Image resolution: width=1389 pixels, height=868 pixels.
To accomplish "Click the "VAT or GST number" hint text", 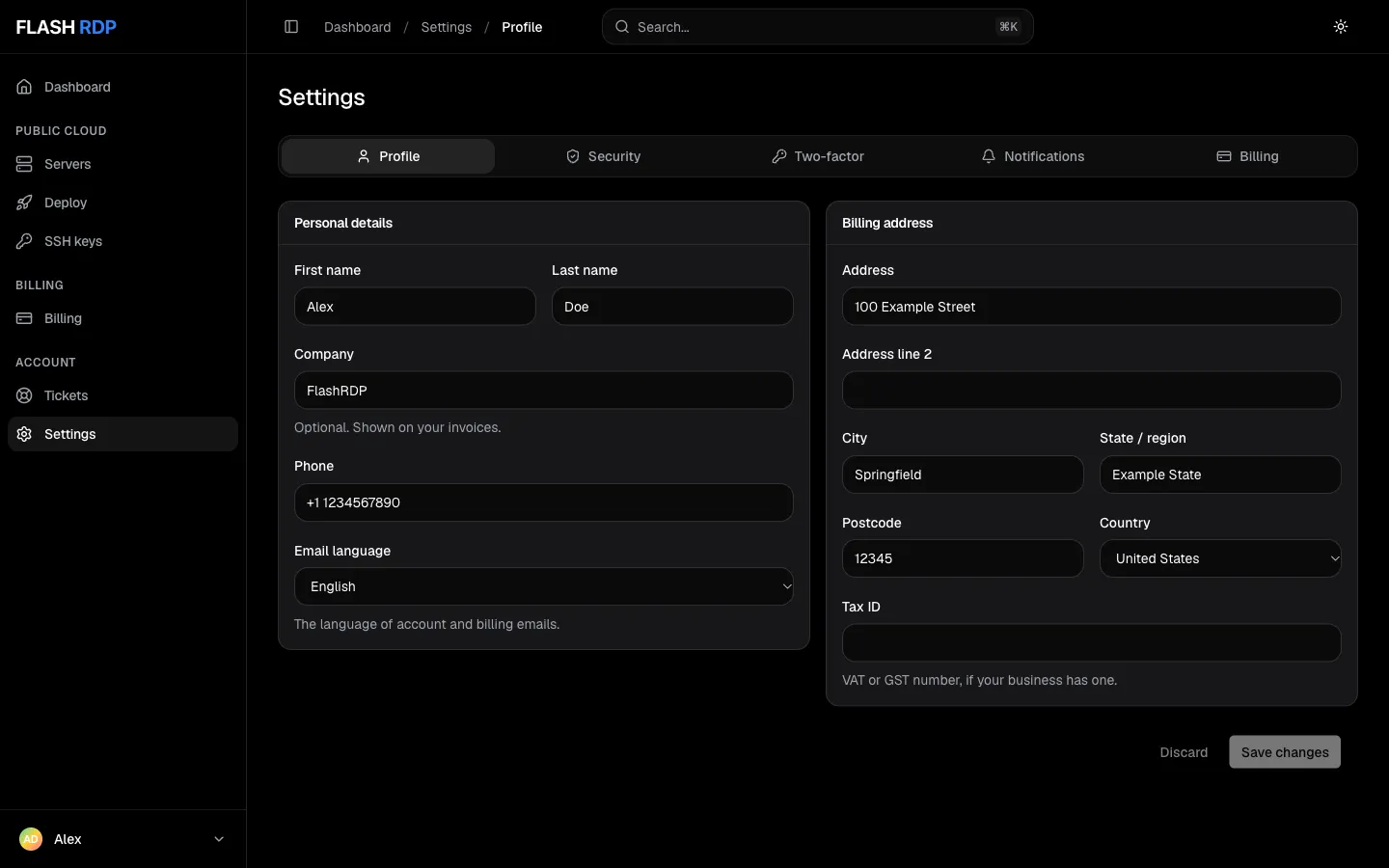I will (x=980, y=680).
